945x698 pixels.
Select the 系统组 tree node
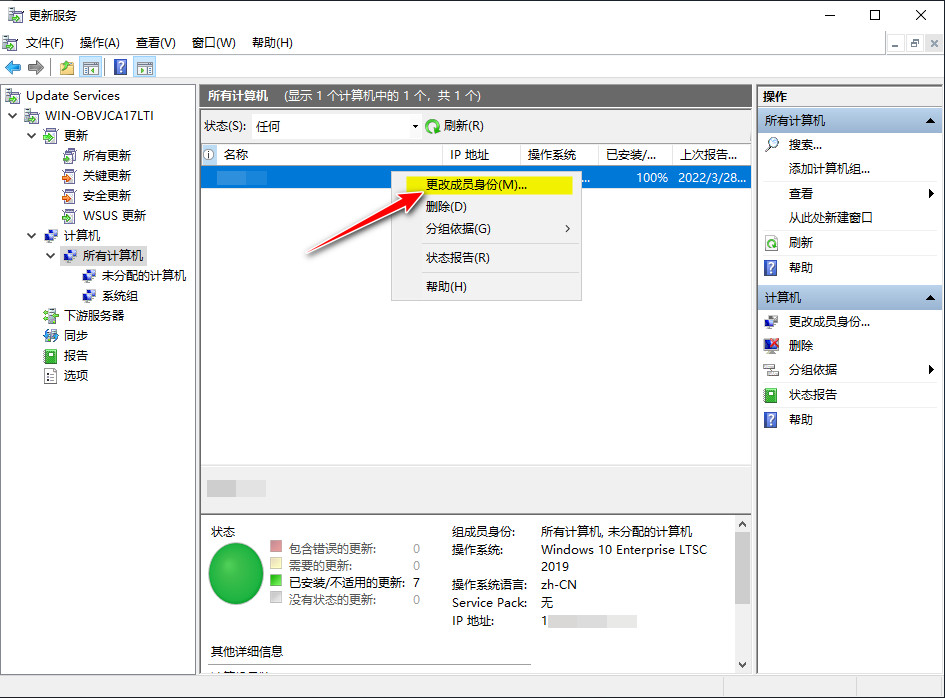click(x=120, y=296)
